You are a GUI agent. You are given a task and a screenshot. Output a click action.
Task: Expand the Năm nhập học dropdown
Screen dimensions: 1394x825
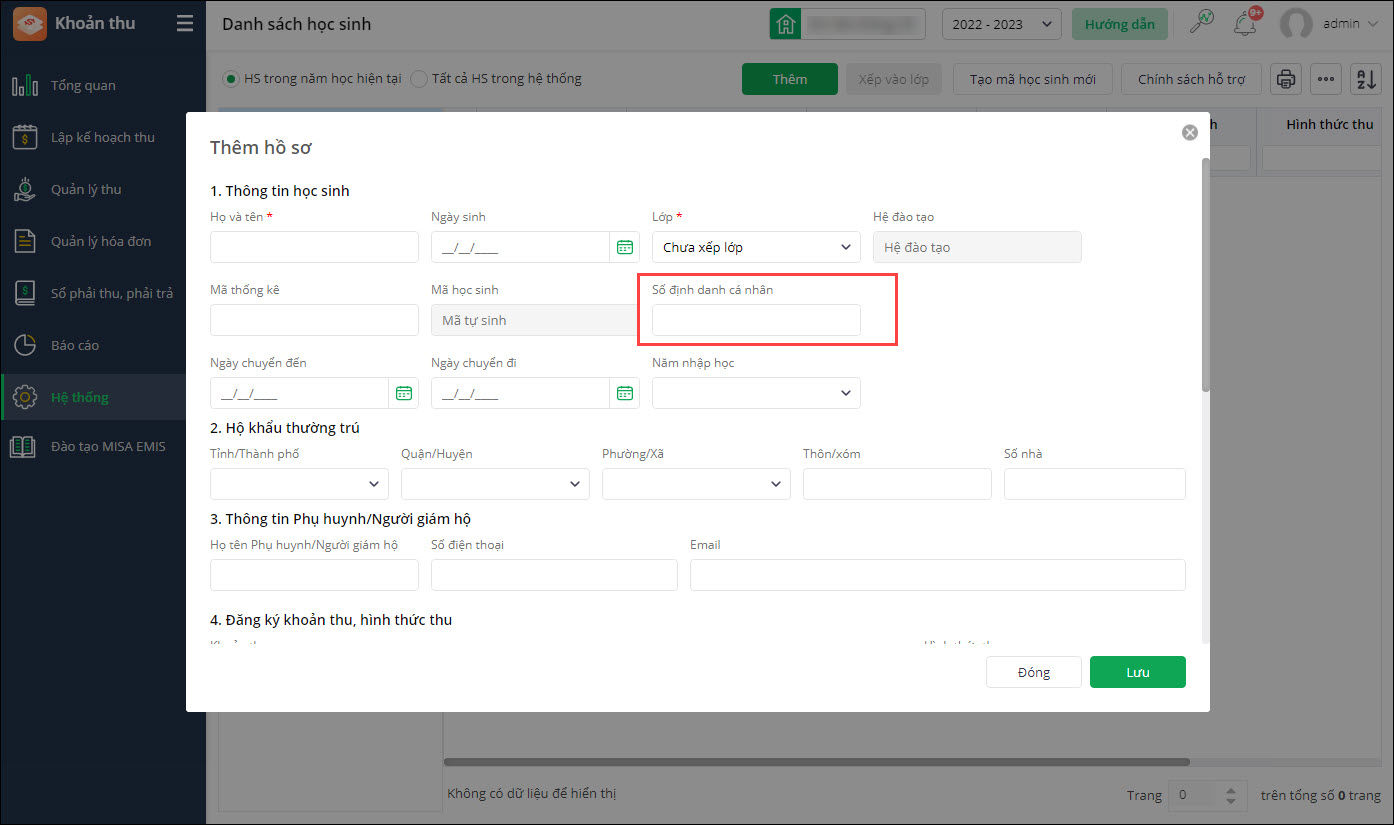pyautogui.click(x=755, y=393)
